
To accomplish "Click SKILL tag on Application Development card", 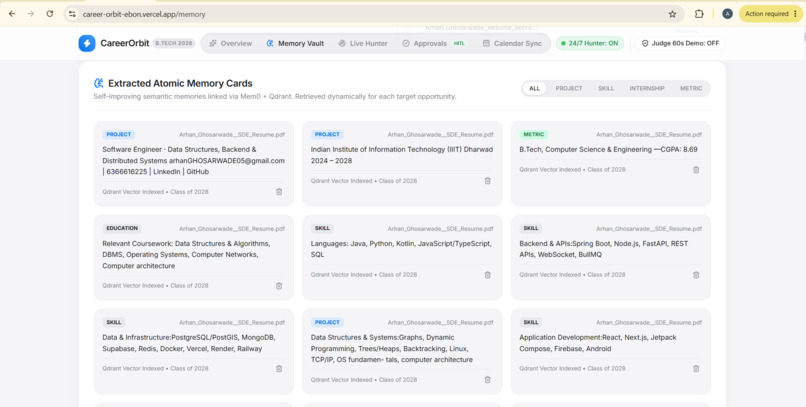I will point(530,323).
